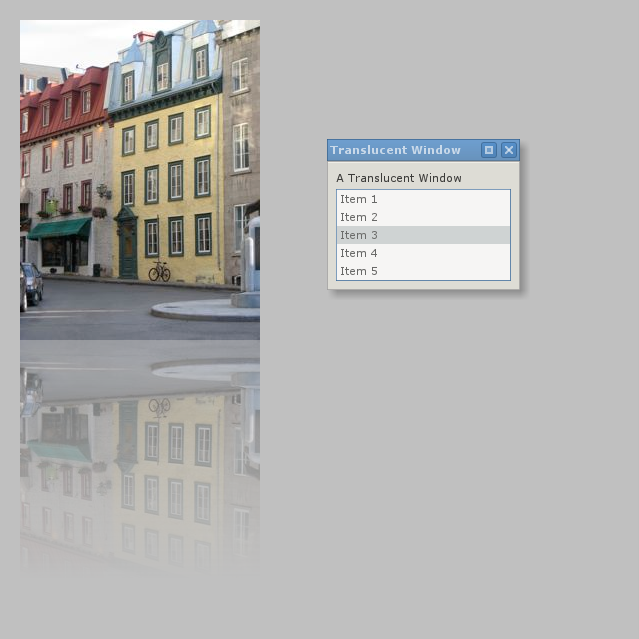Click the 'A Translucent Window' label
Image resolution: width=639 pixels, height=639 pixels.
(399, 178)
